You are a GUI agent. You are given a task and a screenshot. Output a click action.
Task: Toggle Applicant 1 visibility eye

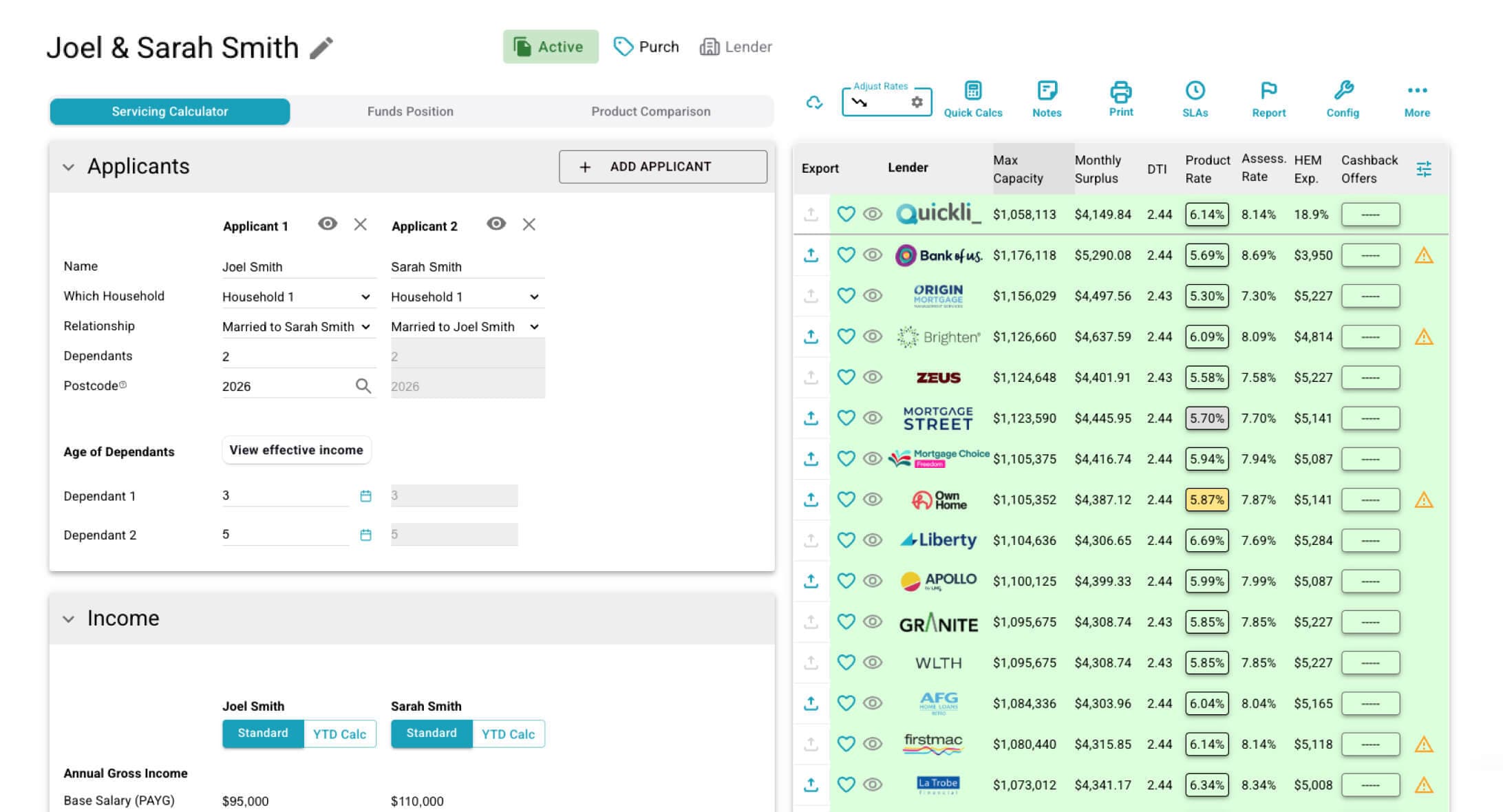[x=328, y=224]
